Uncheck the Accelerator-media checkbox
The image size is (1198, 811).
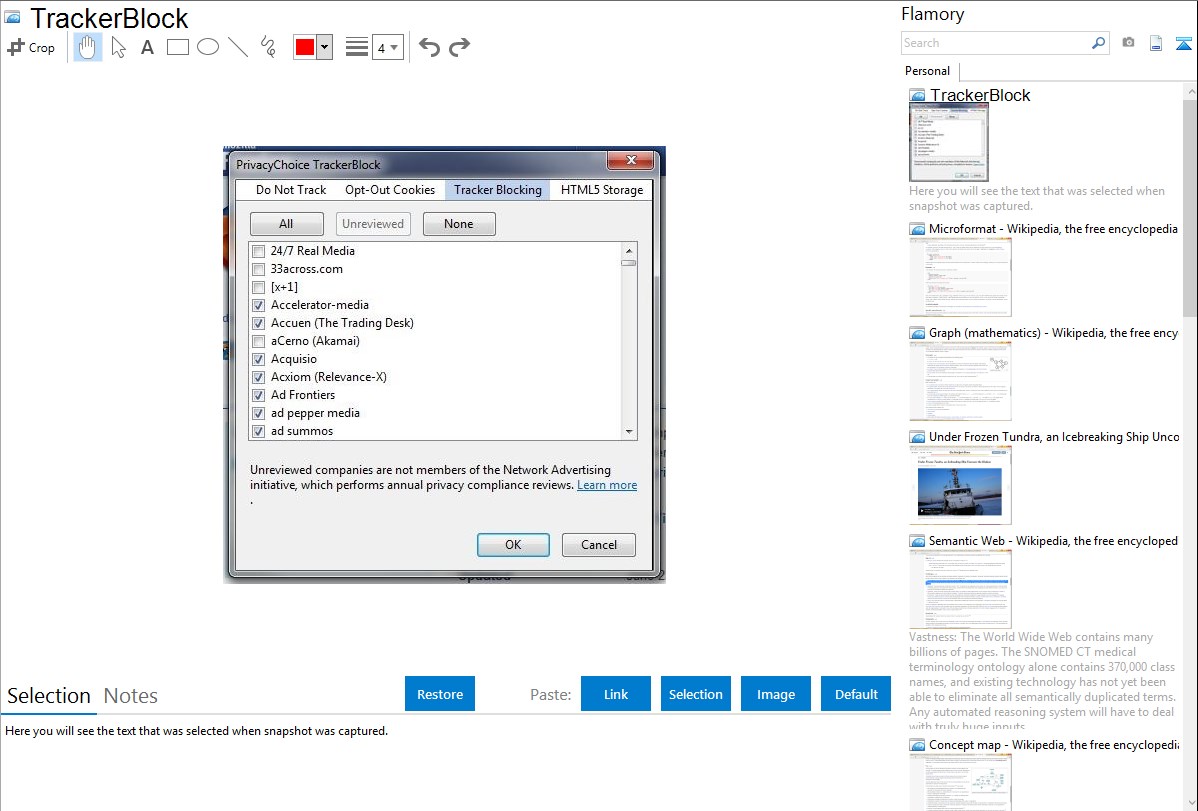pyautogui.click(x=259, y=306)
